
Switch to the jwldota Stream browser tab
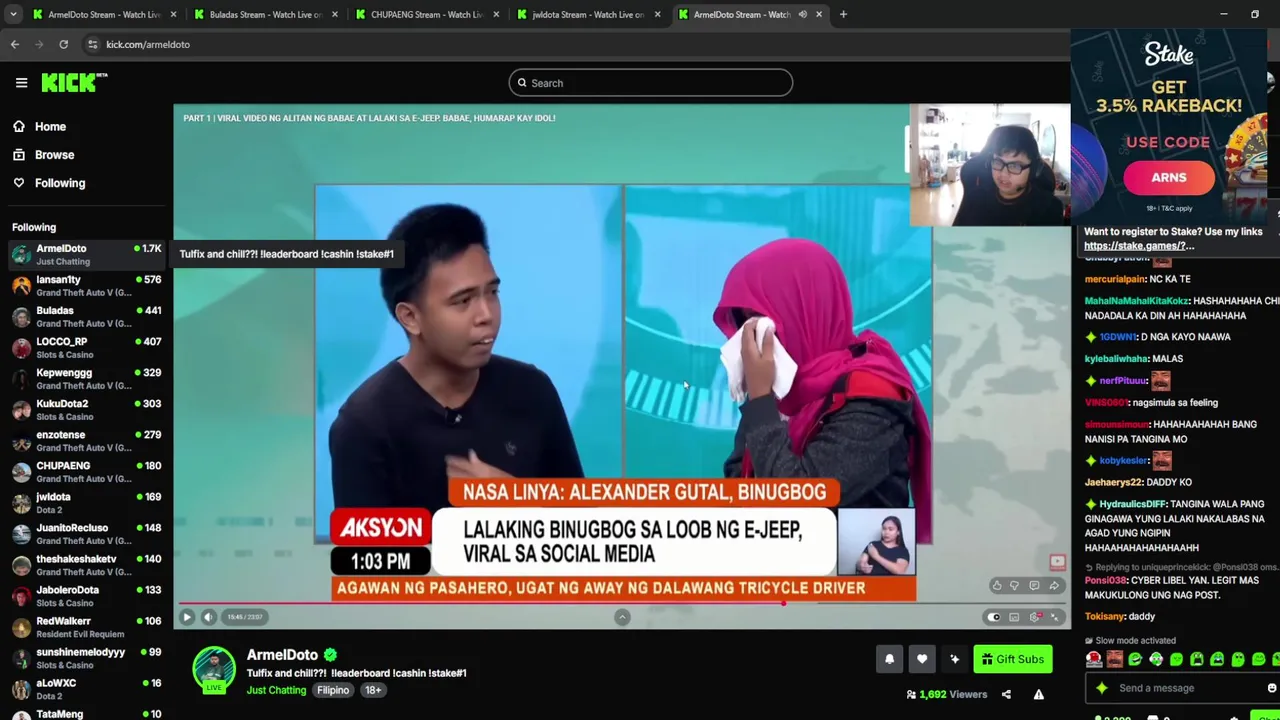pyautogui.click(x=588, y=14)
